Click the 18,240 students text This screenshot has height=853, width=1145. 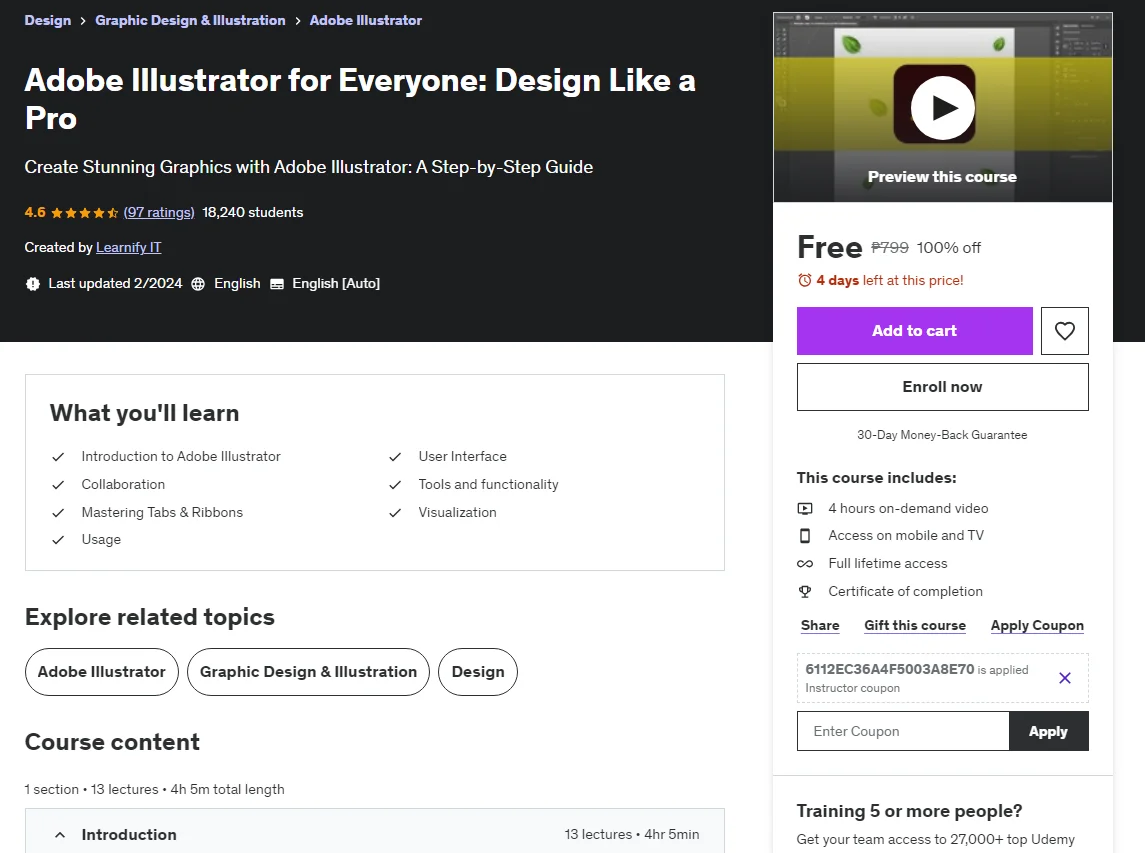pos(253,213)
